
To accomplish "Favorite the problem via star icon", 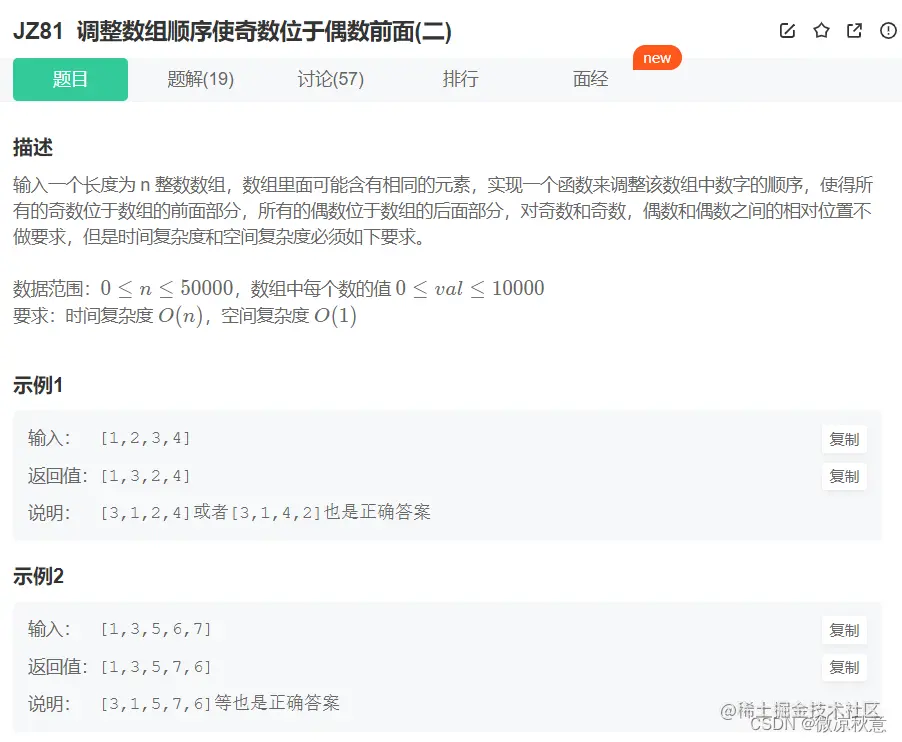I will pos(821,30).
